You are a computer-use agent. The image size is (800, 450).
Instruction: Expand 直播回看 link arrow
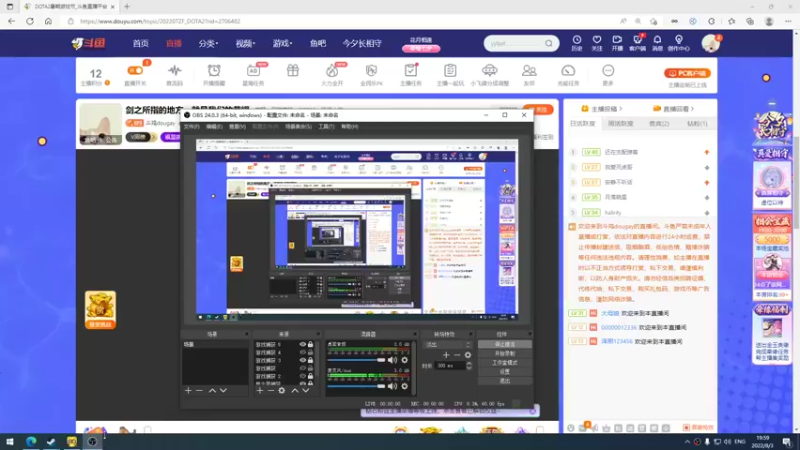[x=692, y=109]
